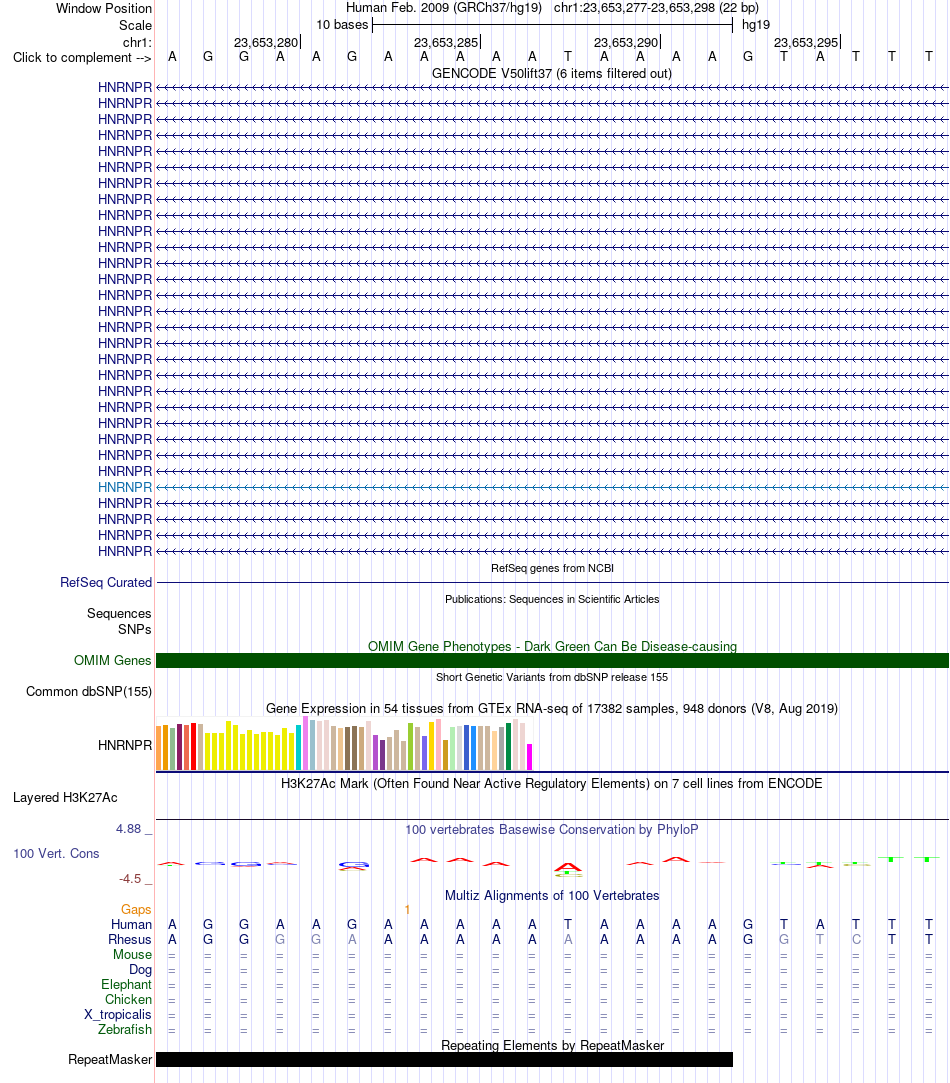The width and height of the screenshot is (950, 1083).
Task: Open the GTEx Gene Expression track title
Action: (551, 709)
